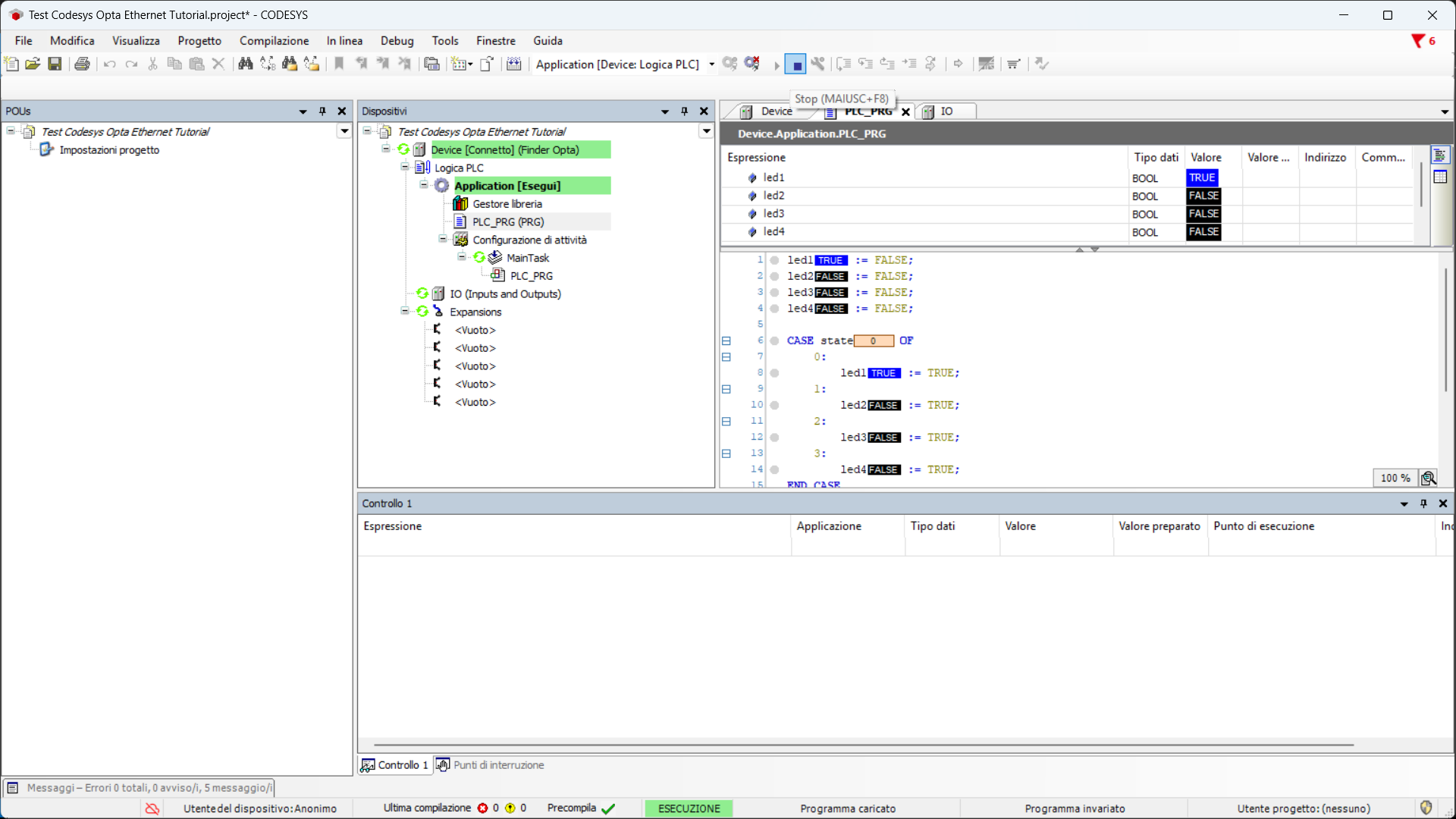Switch to the IO tab

click(x=946, y=111)
